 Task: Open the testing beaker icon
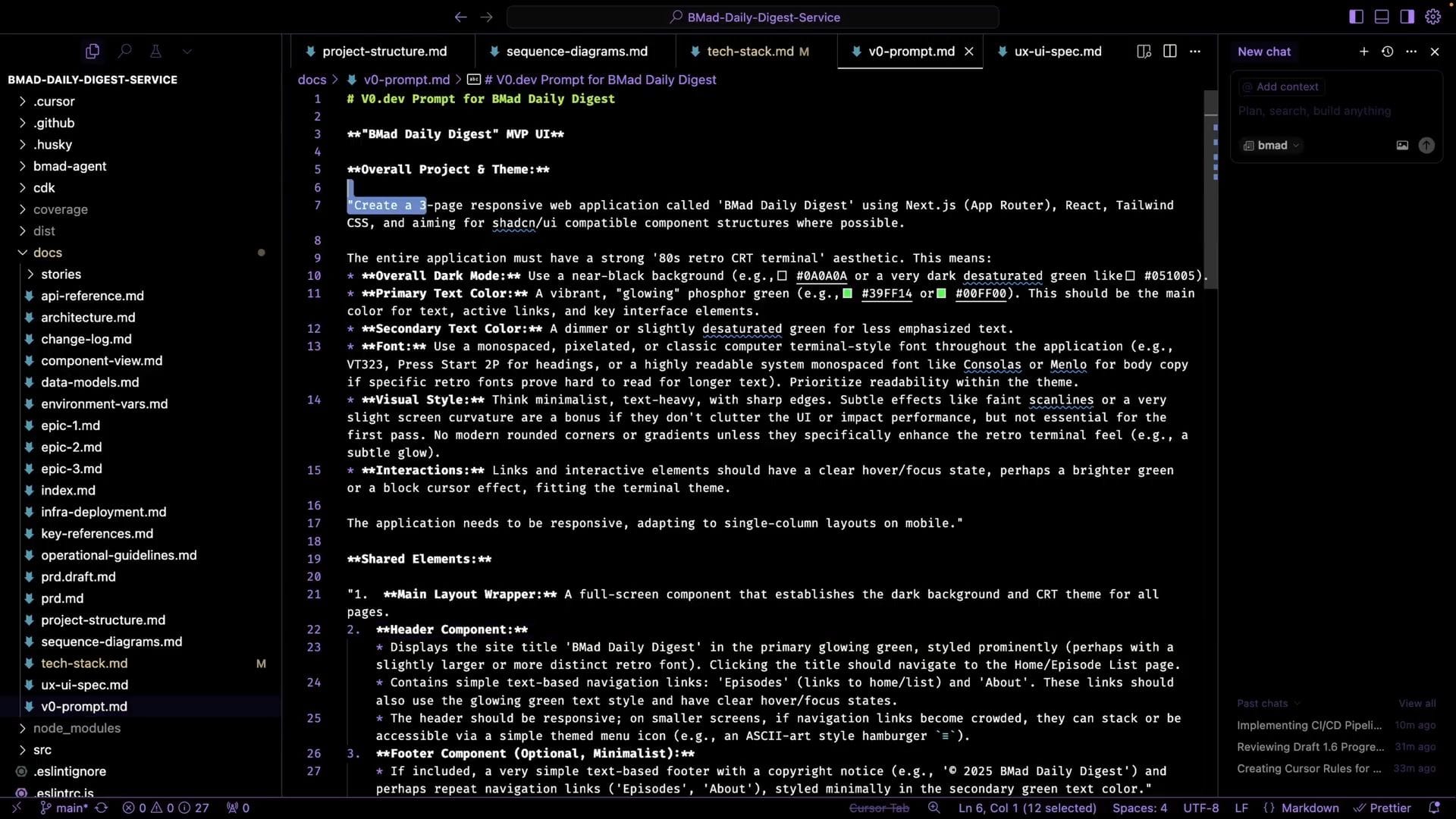[x=155, y=51]
